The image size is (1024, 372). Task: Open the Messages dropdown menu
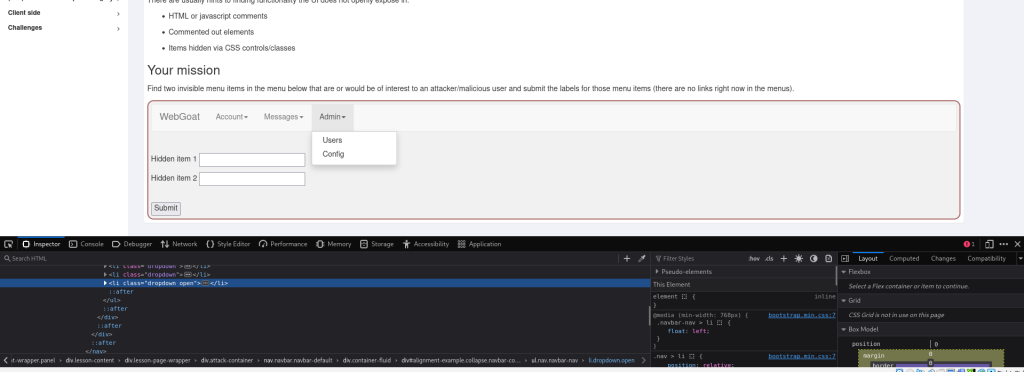[283, 117]
